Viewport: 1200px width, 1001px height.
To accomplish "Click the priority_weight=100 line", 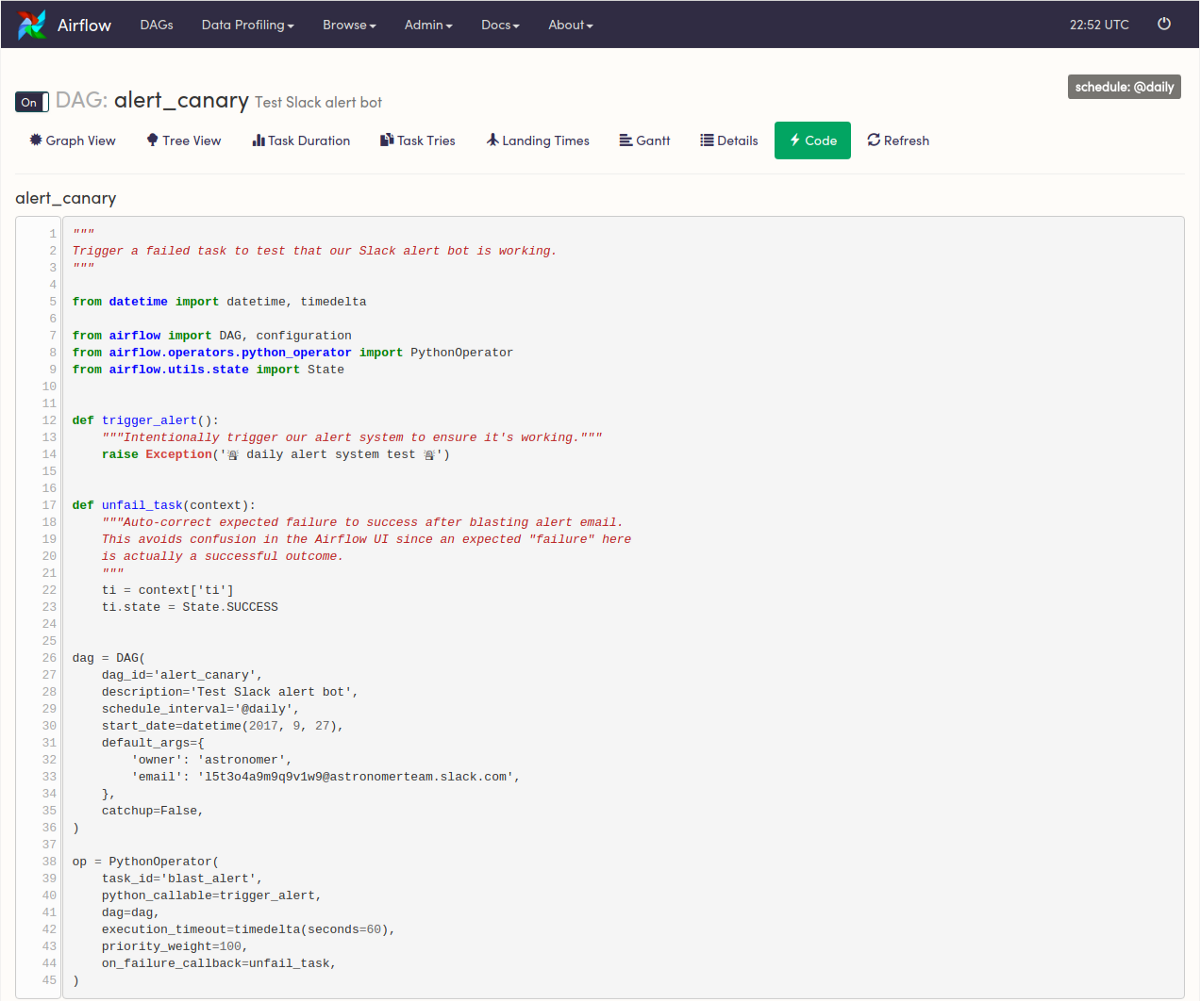I will (x=175, y=947).
